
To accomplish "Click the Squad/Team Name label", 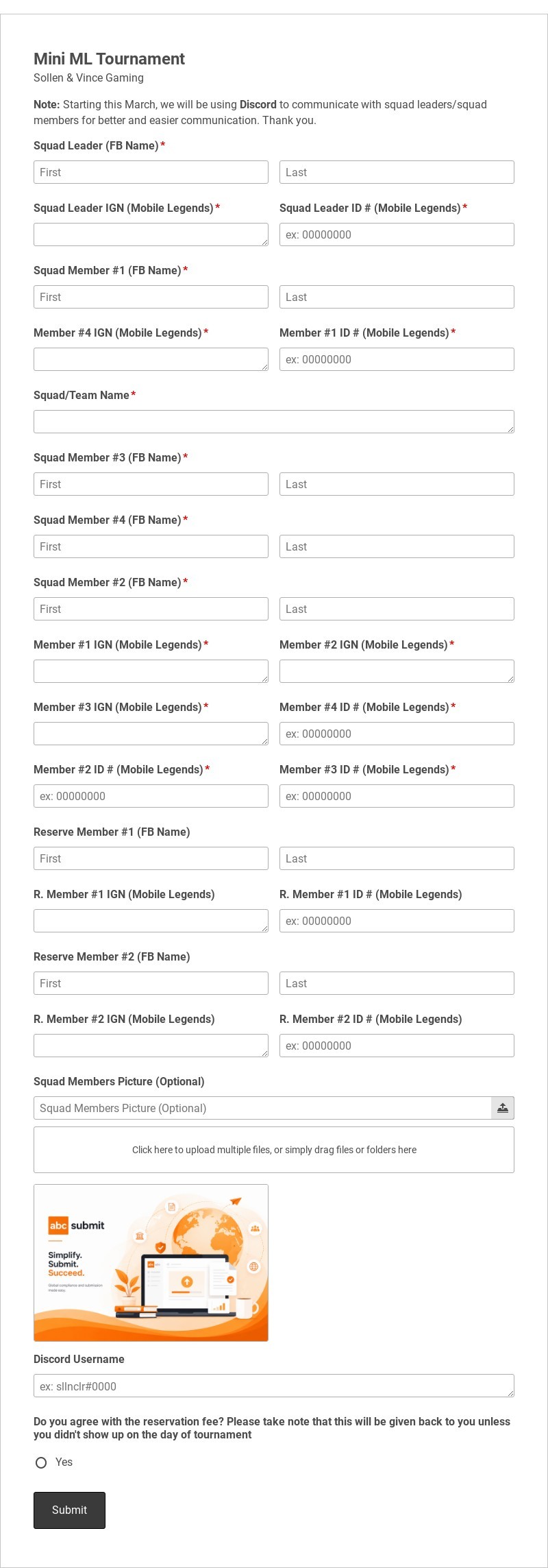I will [82, 395].
